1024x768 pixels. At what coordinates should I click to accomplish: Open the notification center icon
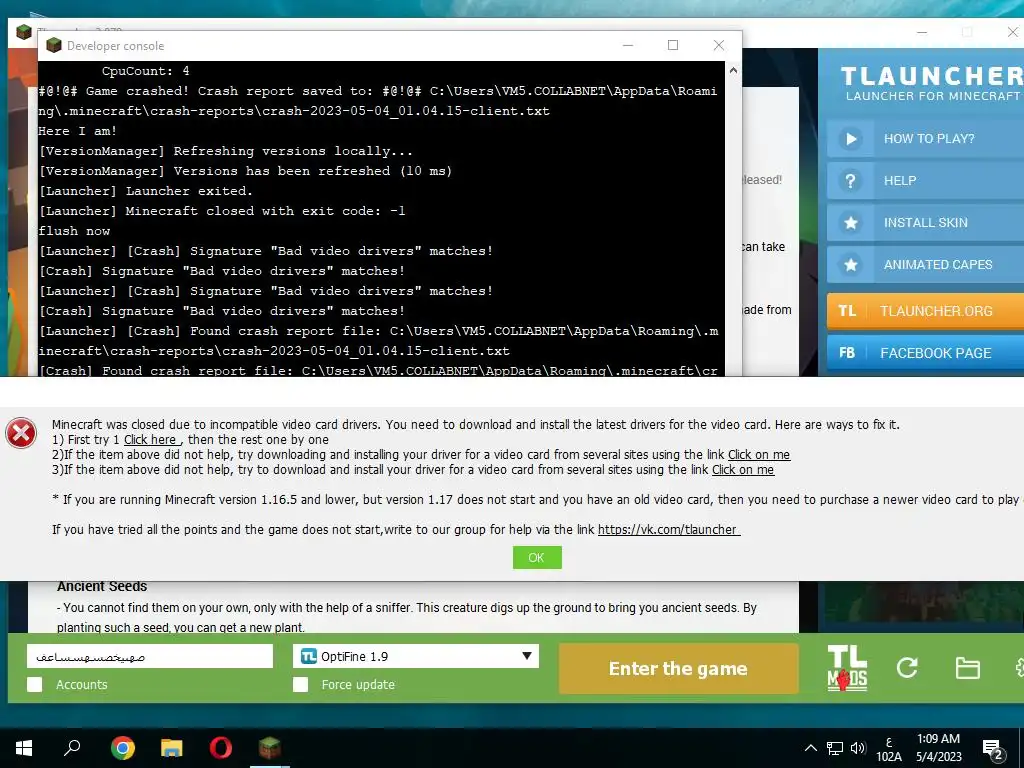coord(993,749)
